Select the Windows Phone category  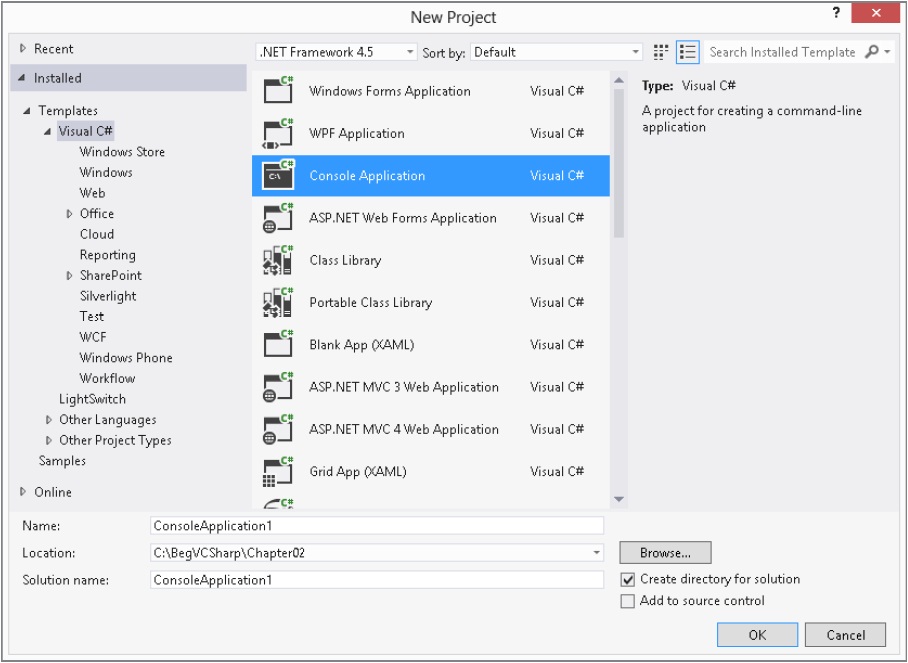coord(126,358)
